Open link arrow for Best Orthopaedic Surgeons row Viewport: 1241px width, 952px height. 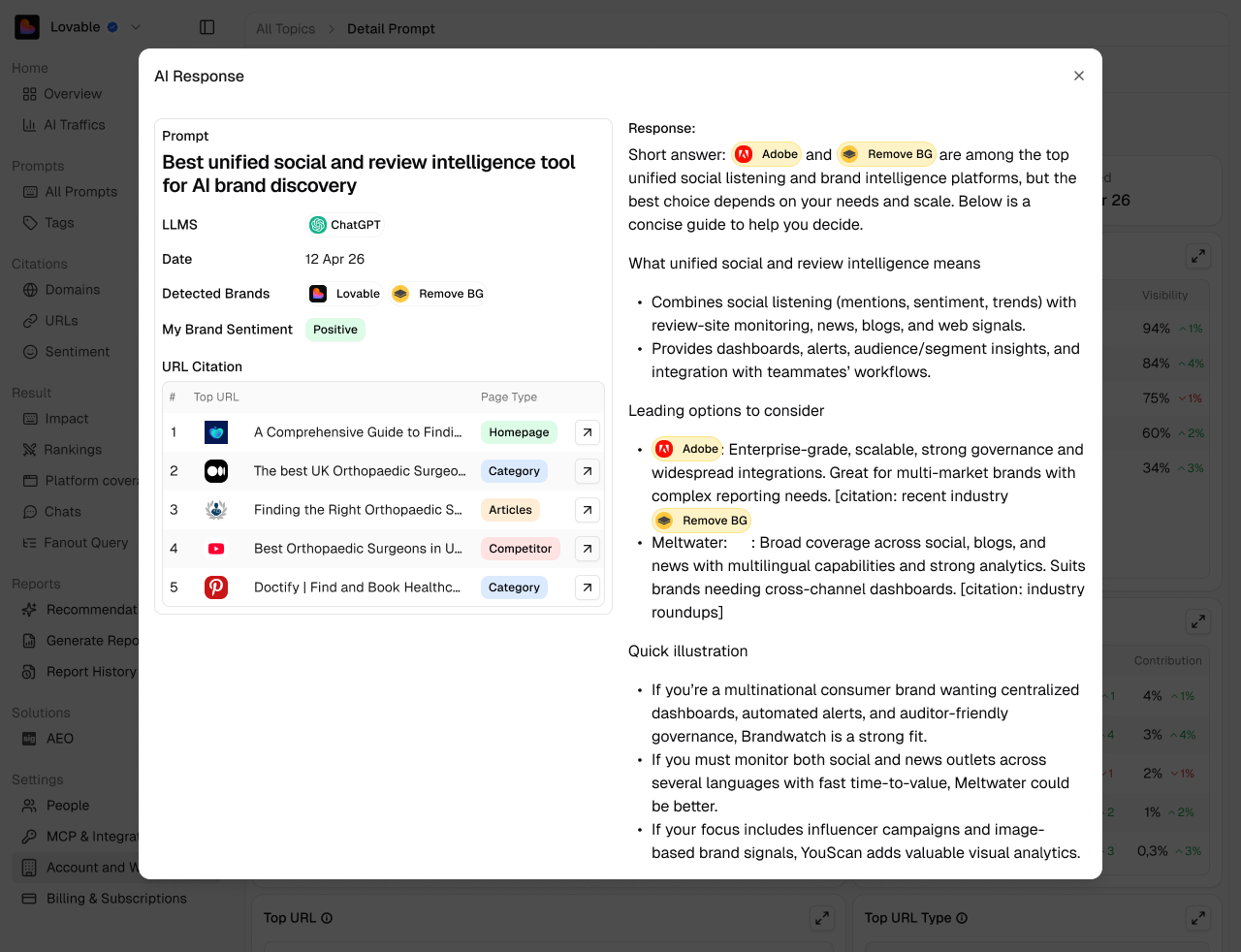pos(588,549)
